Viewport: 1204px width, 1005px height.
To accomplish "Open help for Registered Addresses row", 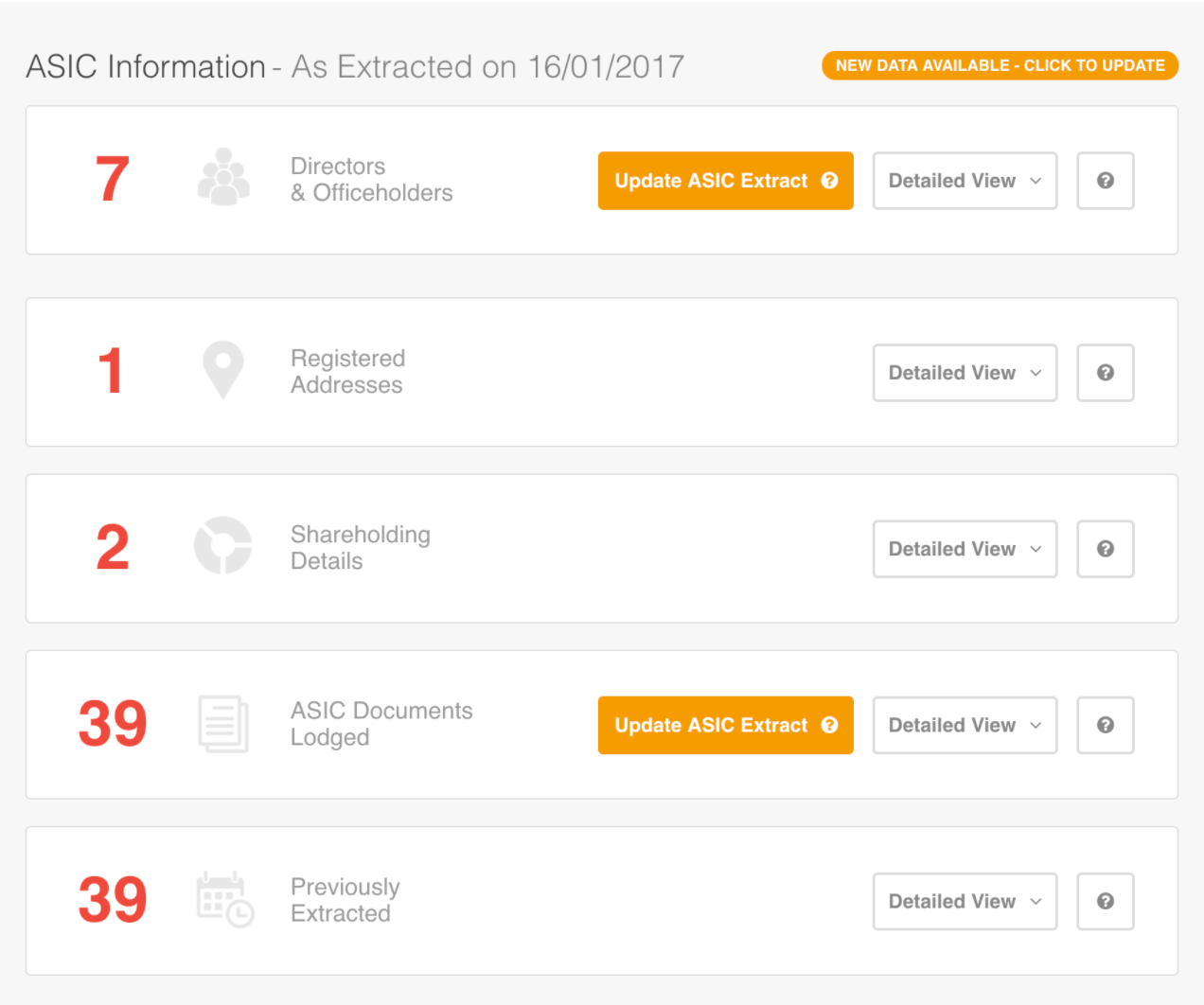I will (1106, 373).
